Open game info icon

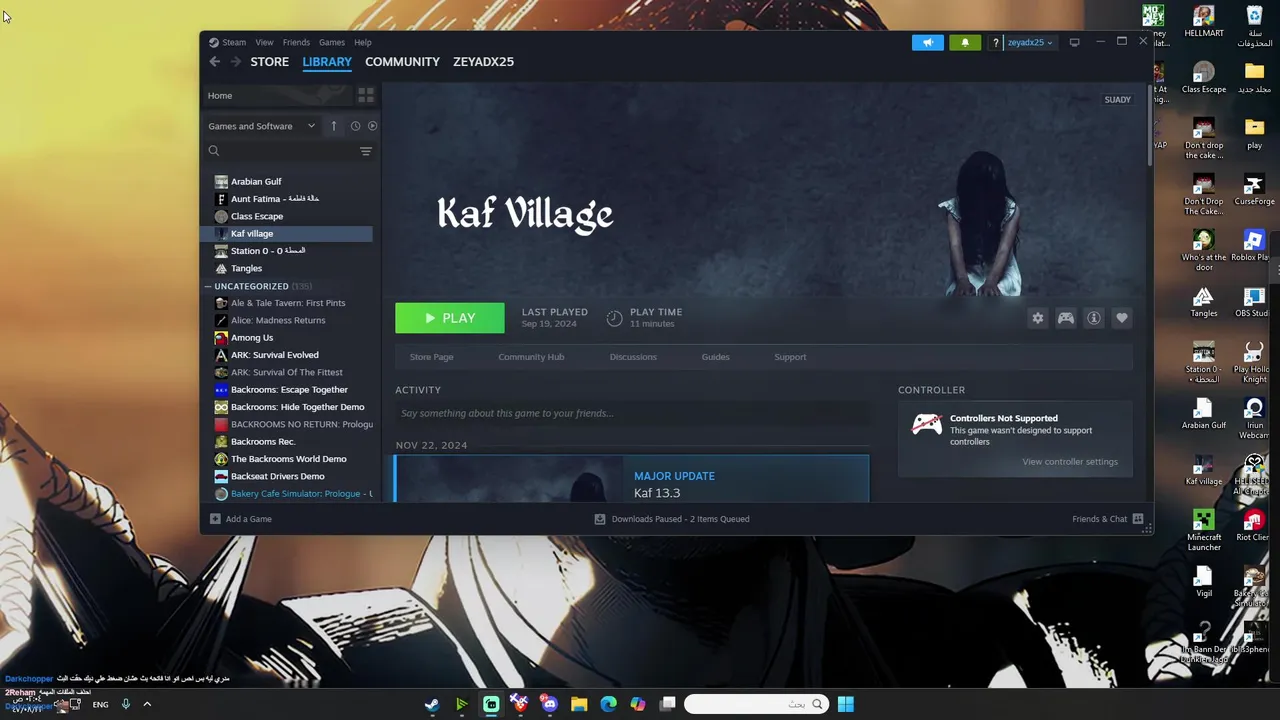point(1094,318)
